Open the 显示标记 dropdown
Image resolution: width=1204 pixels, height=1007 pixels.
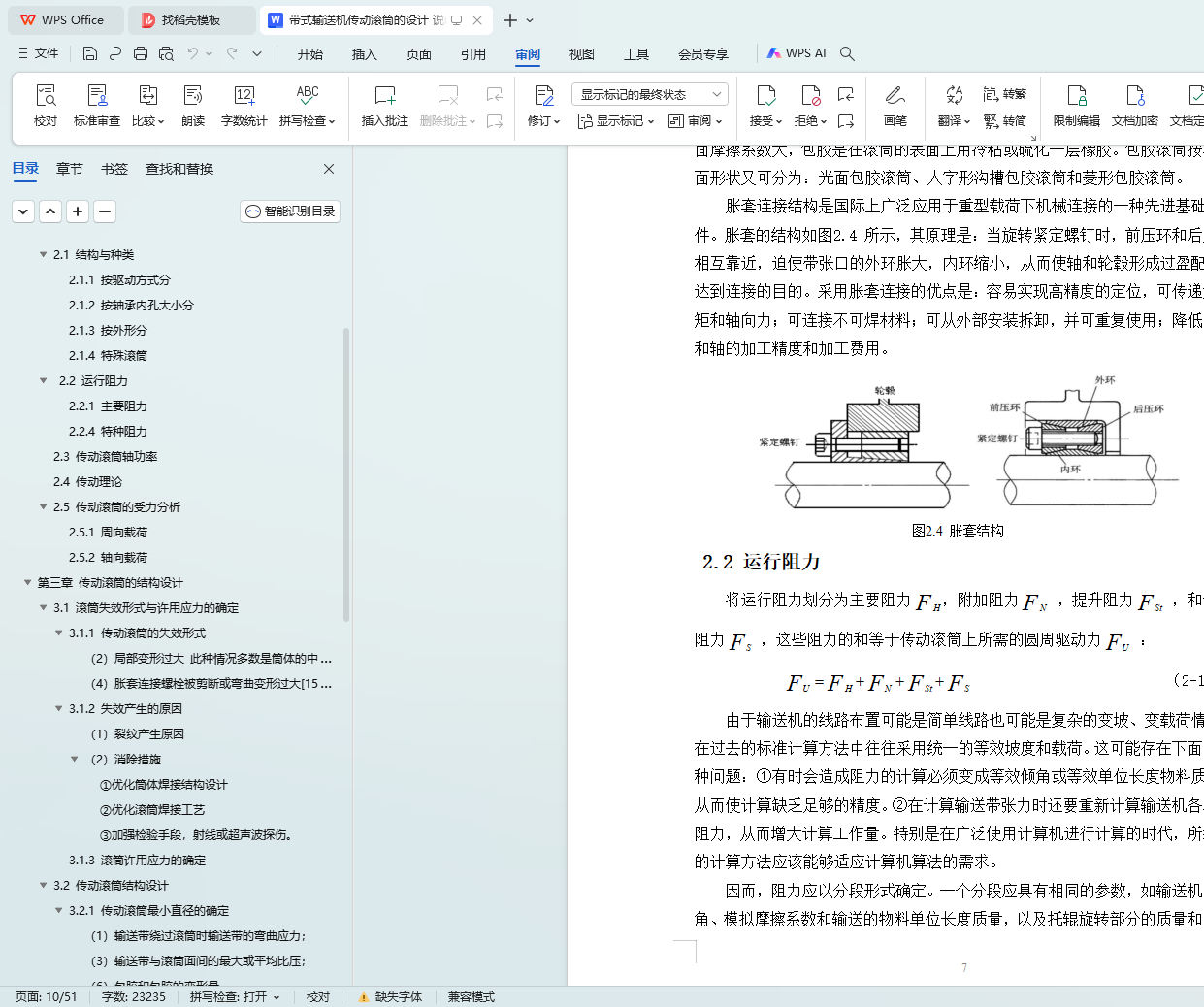point(616,121)
